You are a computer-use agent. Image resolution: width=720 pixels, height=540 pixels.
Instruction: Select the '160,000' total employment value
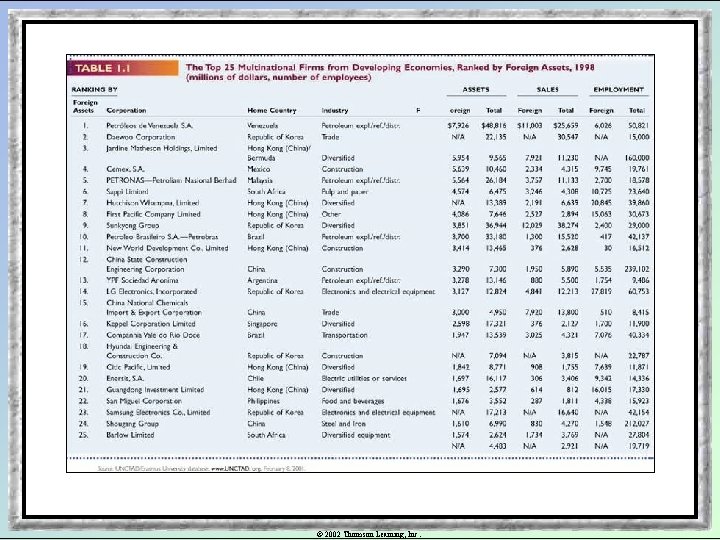[x=636, y=158]
